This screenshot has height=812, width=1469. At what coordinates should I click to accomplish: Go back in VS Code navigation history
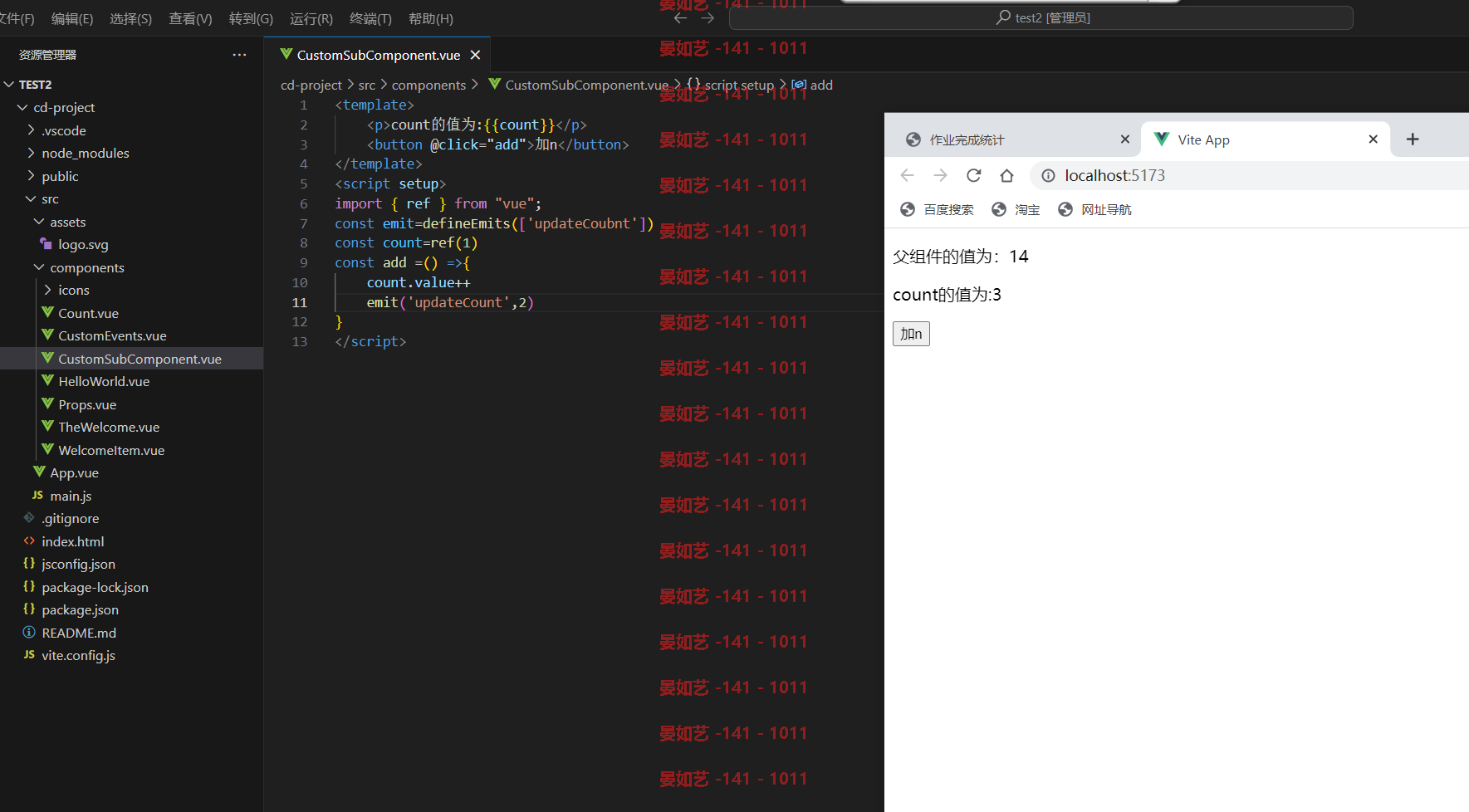(680, 17)
